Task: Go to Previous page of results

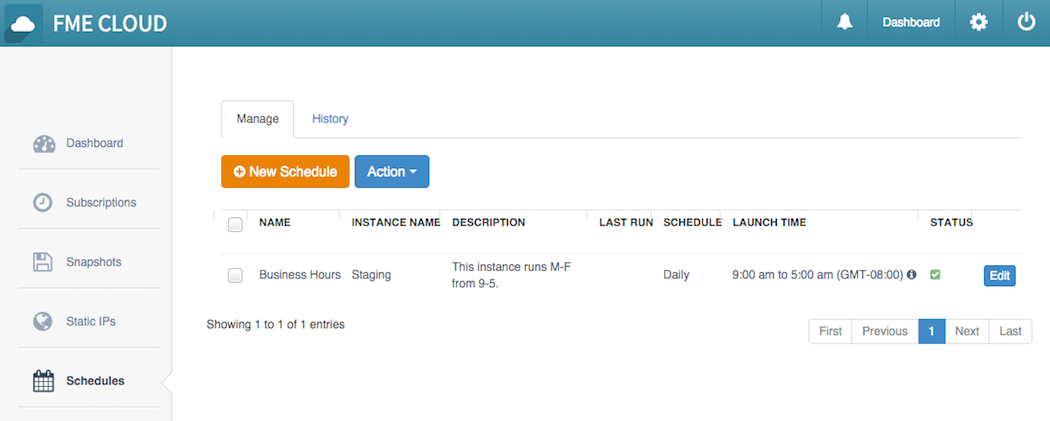Action: click(885, 331)
